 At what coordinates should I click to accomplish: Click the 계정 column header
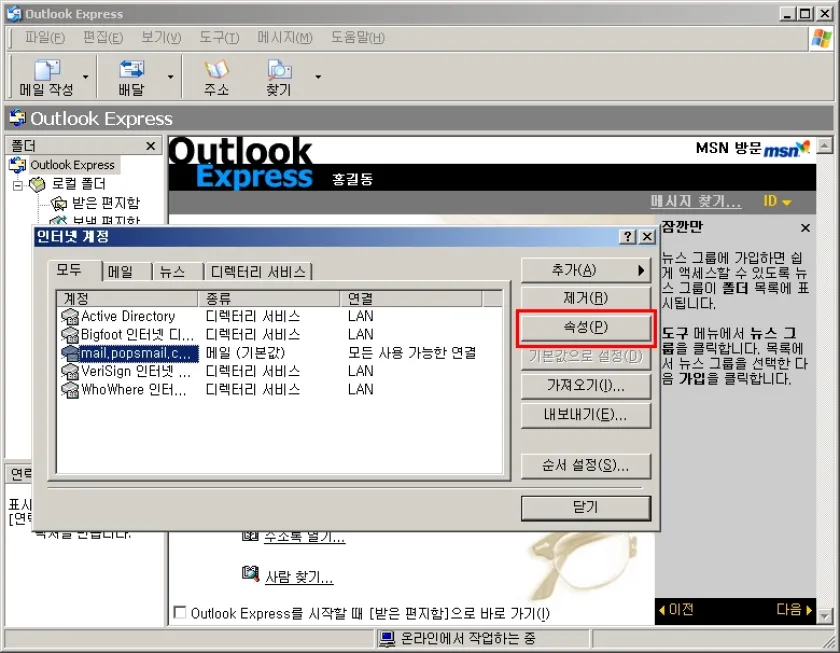(x=128, y=298)
